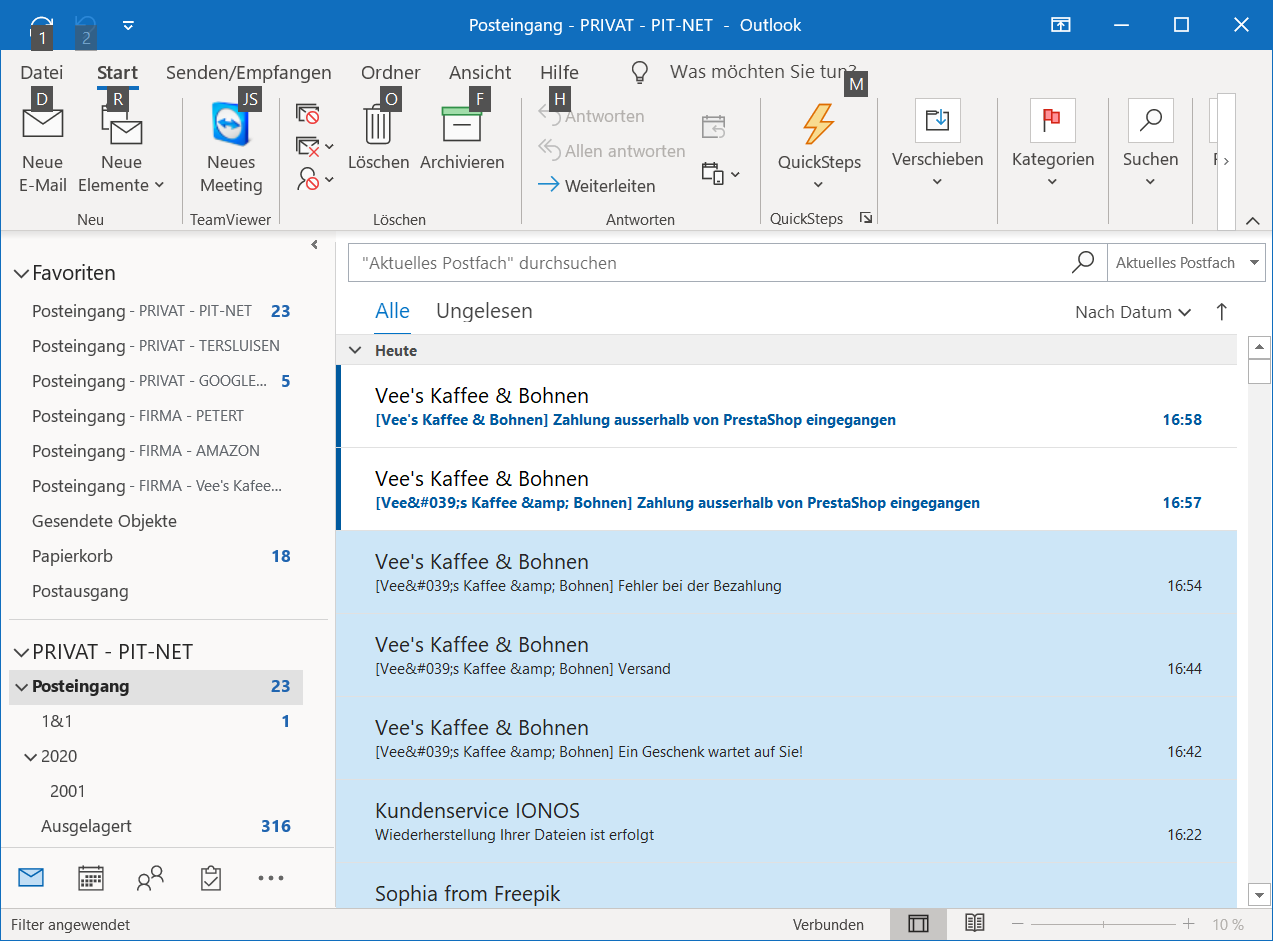Select the Ausgelagert folder

pyautogui.click(x=86, y=826)
